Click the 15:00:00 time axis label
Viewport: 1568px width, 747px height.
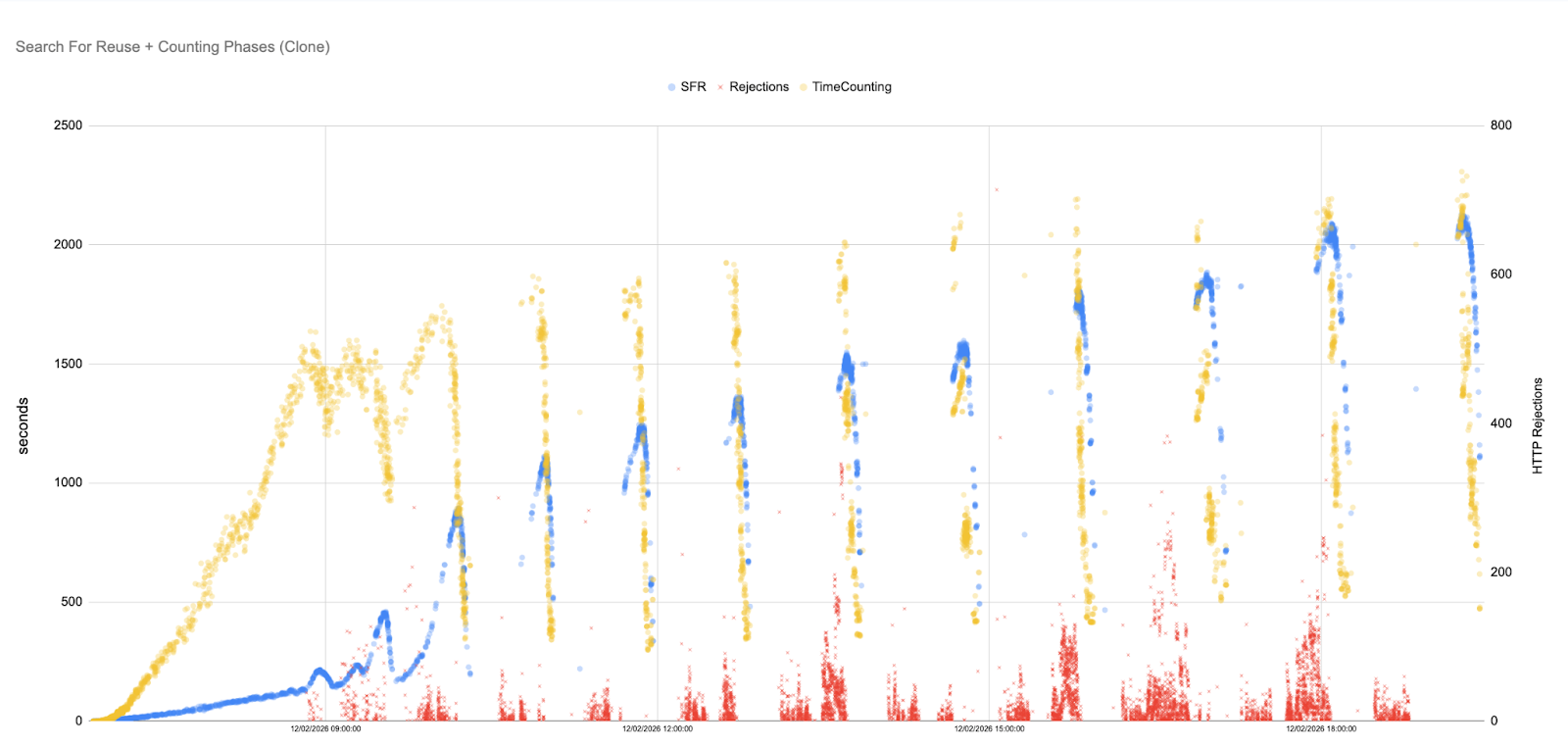coord(989,729)
